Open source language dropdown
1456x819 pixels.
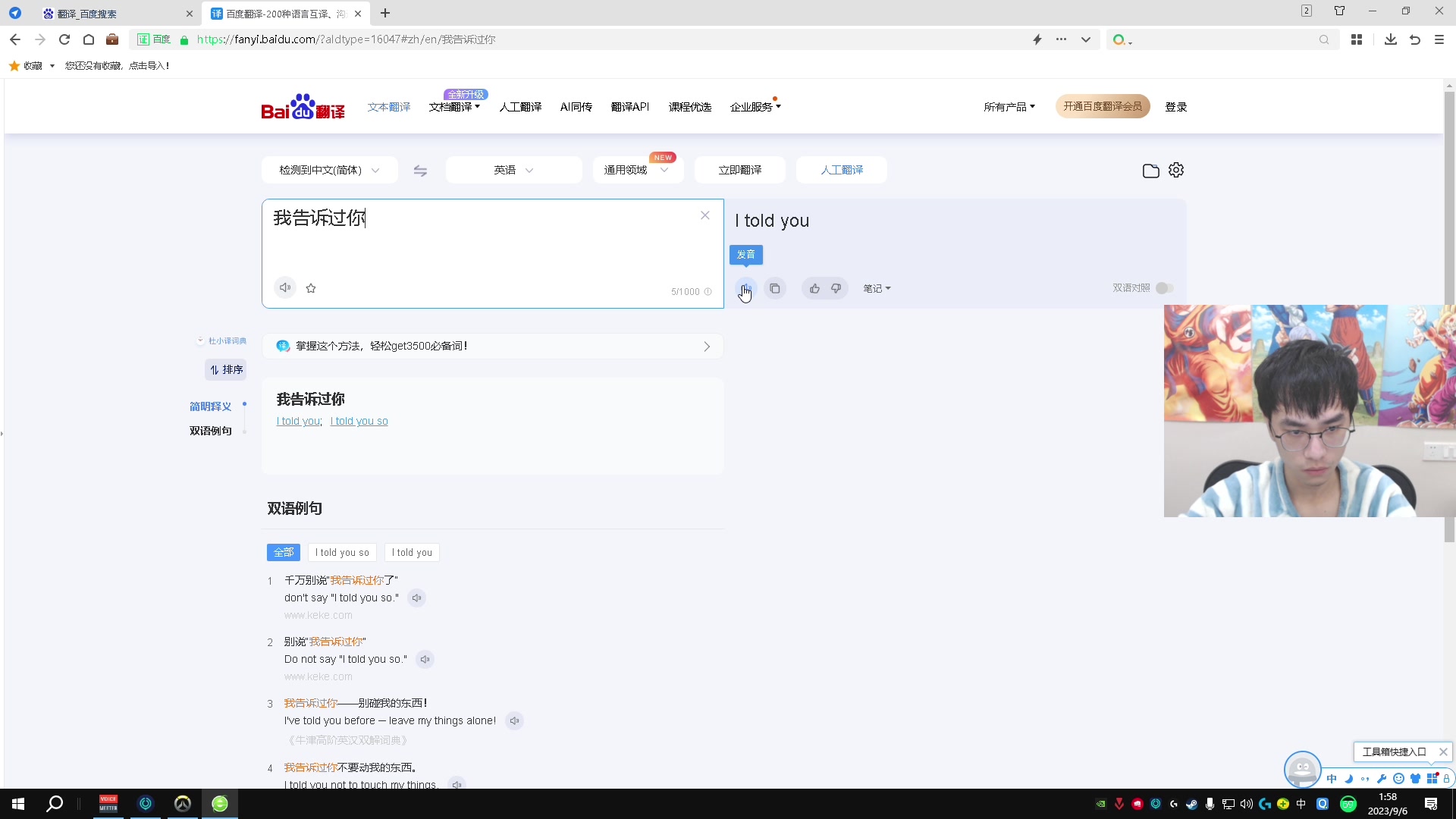coord(330,170)
